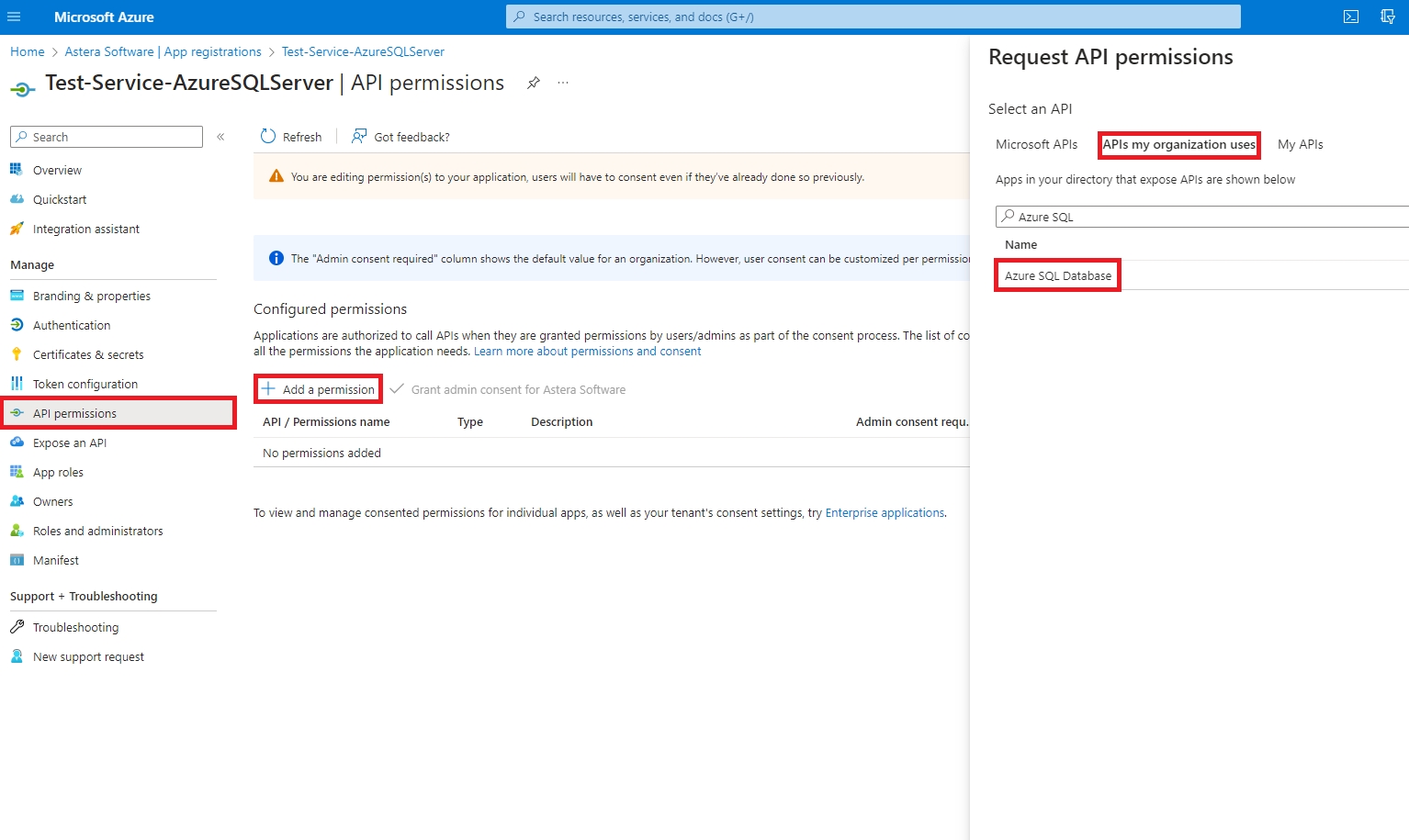
Task: Click Got feedback? text
Action: (x=412, y=137)
